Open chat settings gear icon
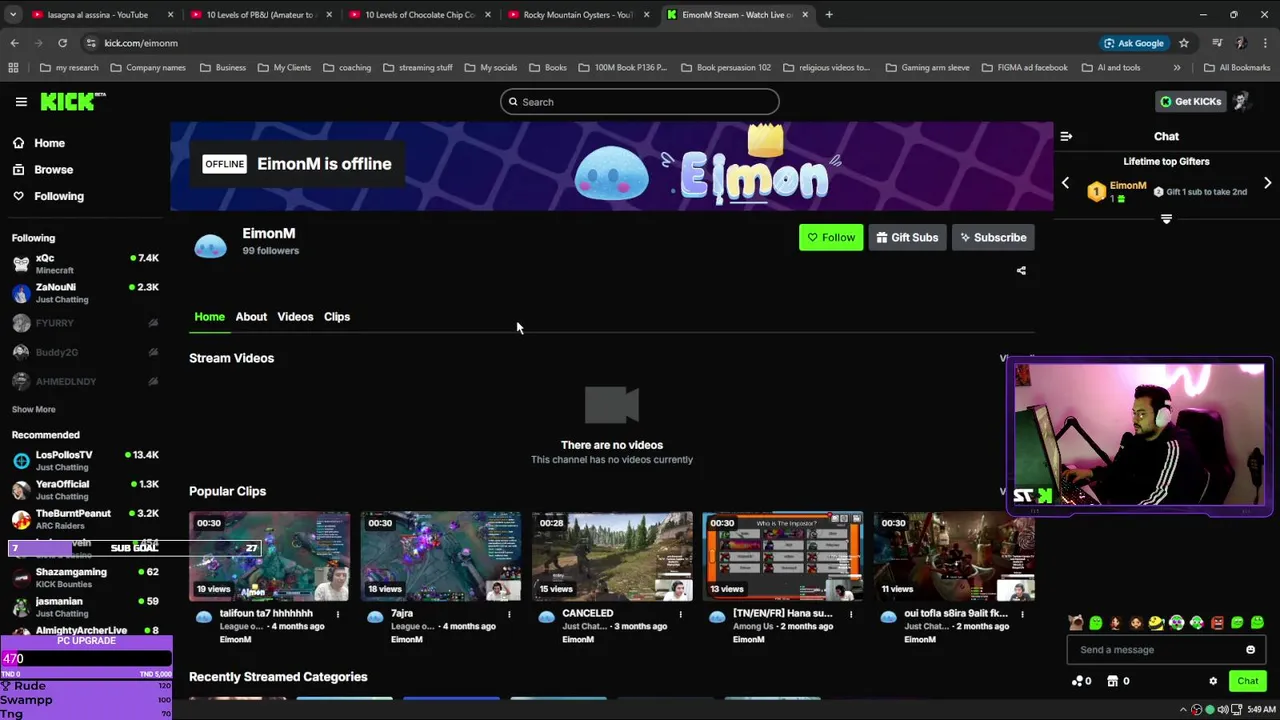This screenshot has height=720, width=1280. pyautogui.click(x=1213, y=681)
